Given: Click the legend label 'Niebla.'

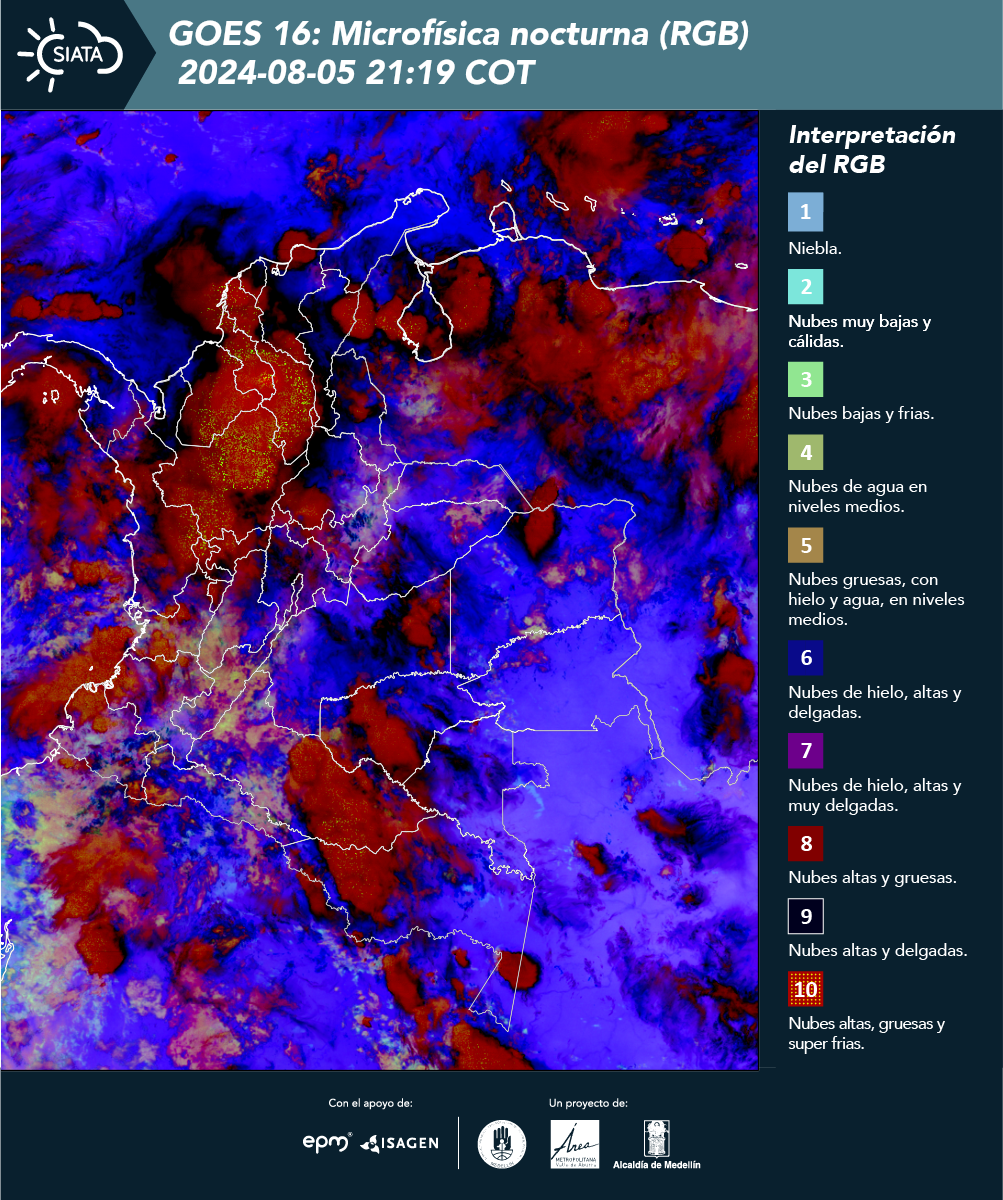Looking at the screenshot, I should pyautogui.click(x=815, y=248).
